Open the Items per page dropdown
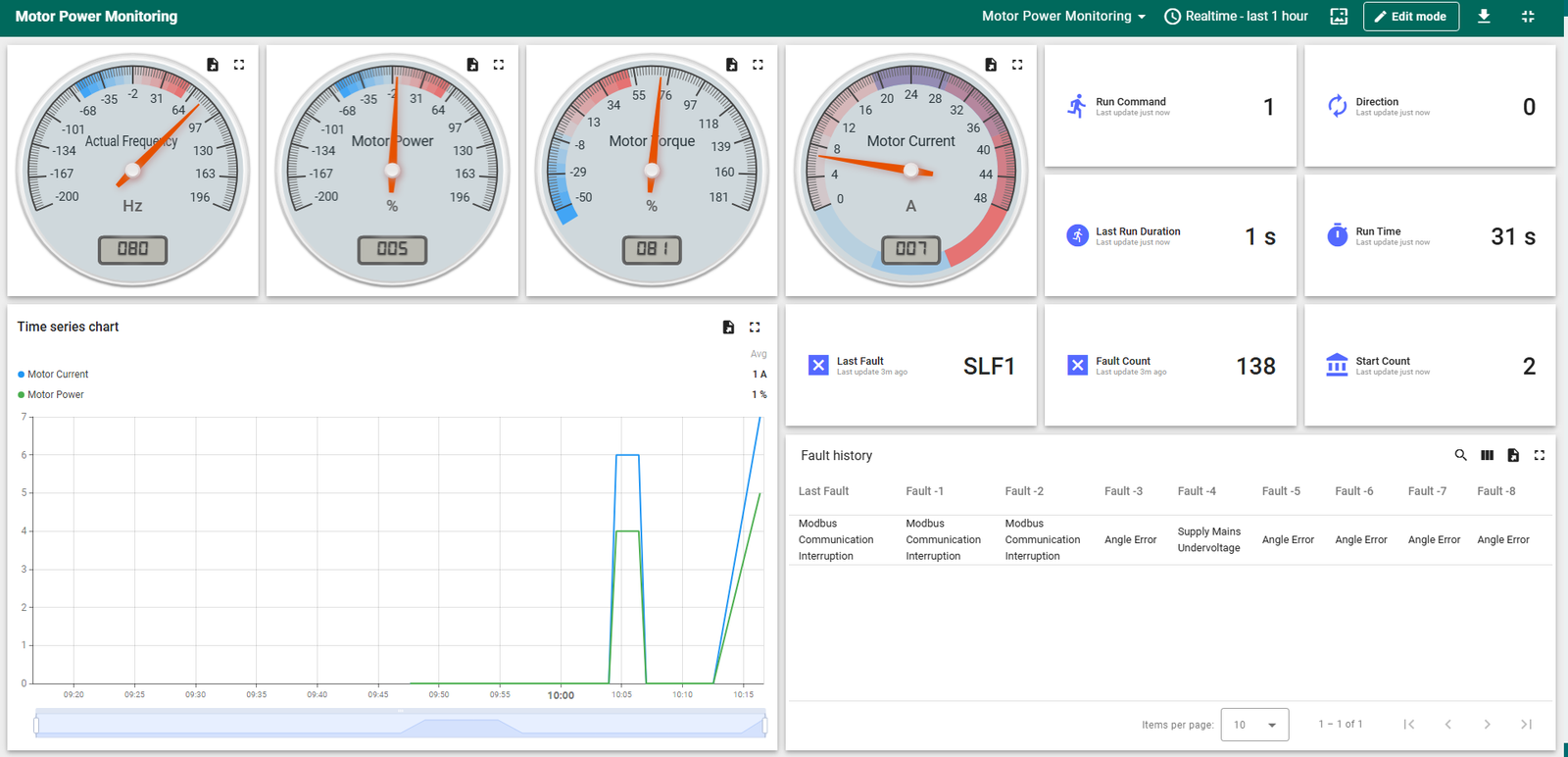The width and height of the screenshot is (1568, 757). [1254, 725]
